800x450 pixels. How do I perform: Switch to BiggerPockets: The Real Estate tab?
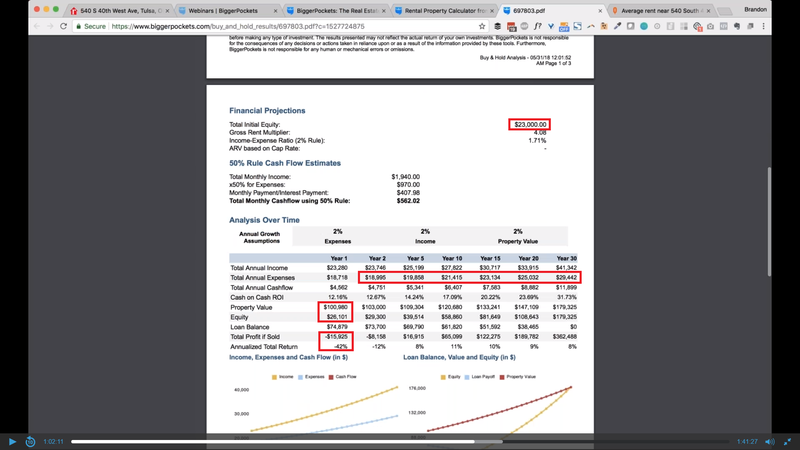point(337,10)
